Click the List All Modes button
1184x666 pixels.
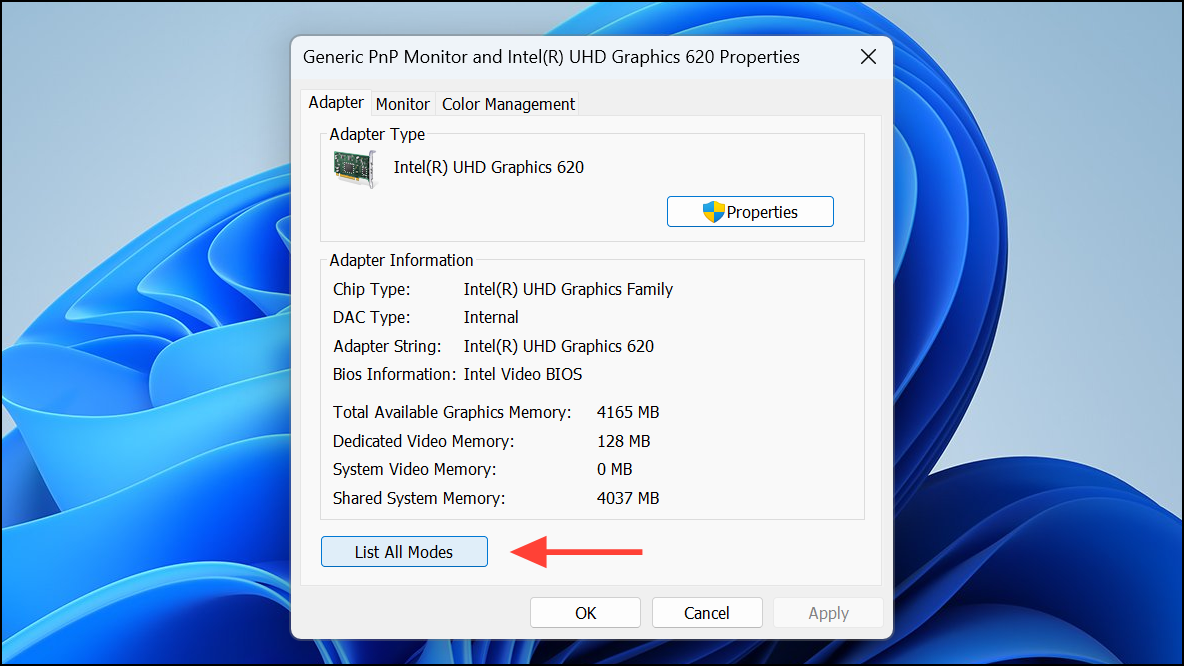point(404,551)
